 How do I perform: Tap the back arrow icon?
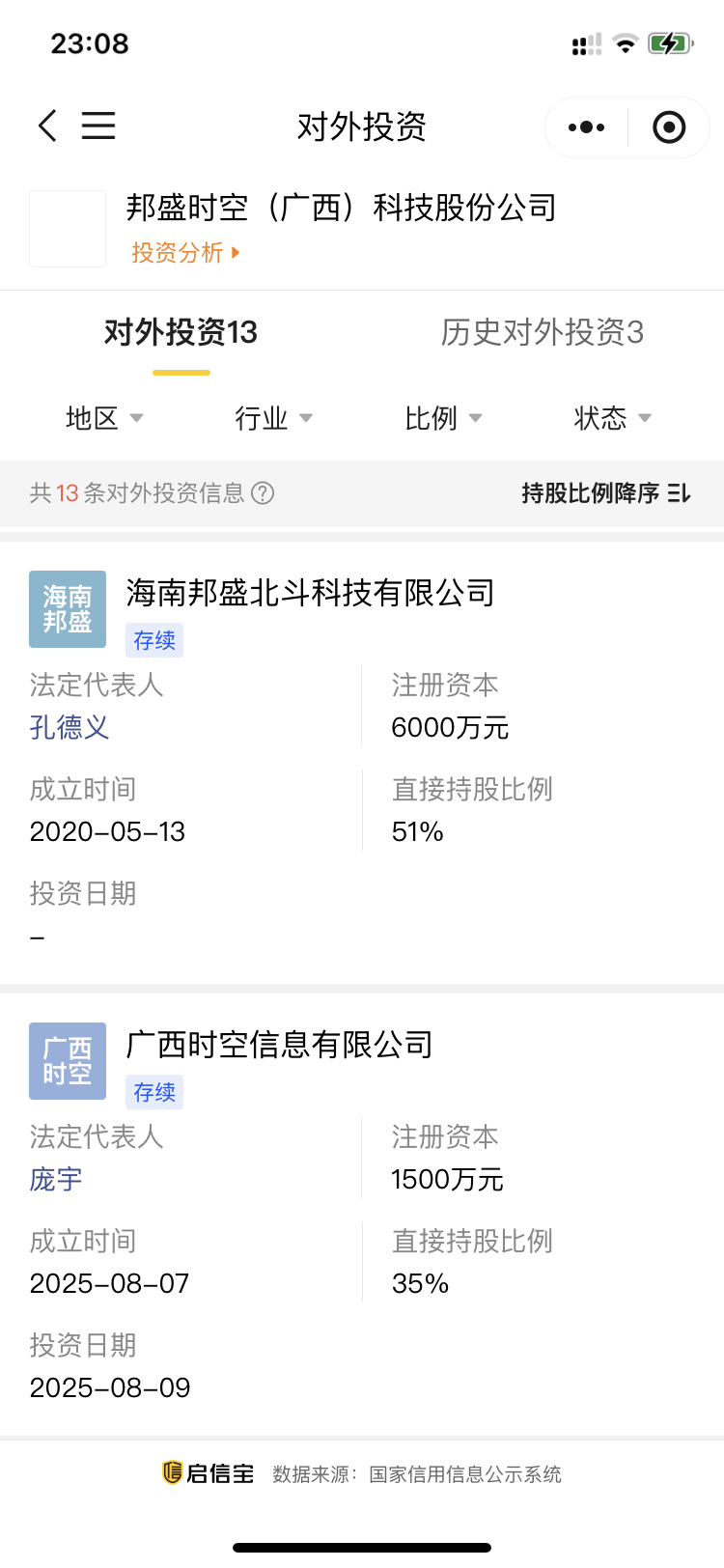tap(47, 126)
